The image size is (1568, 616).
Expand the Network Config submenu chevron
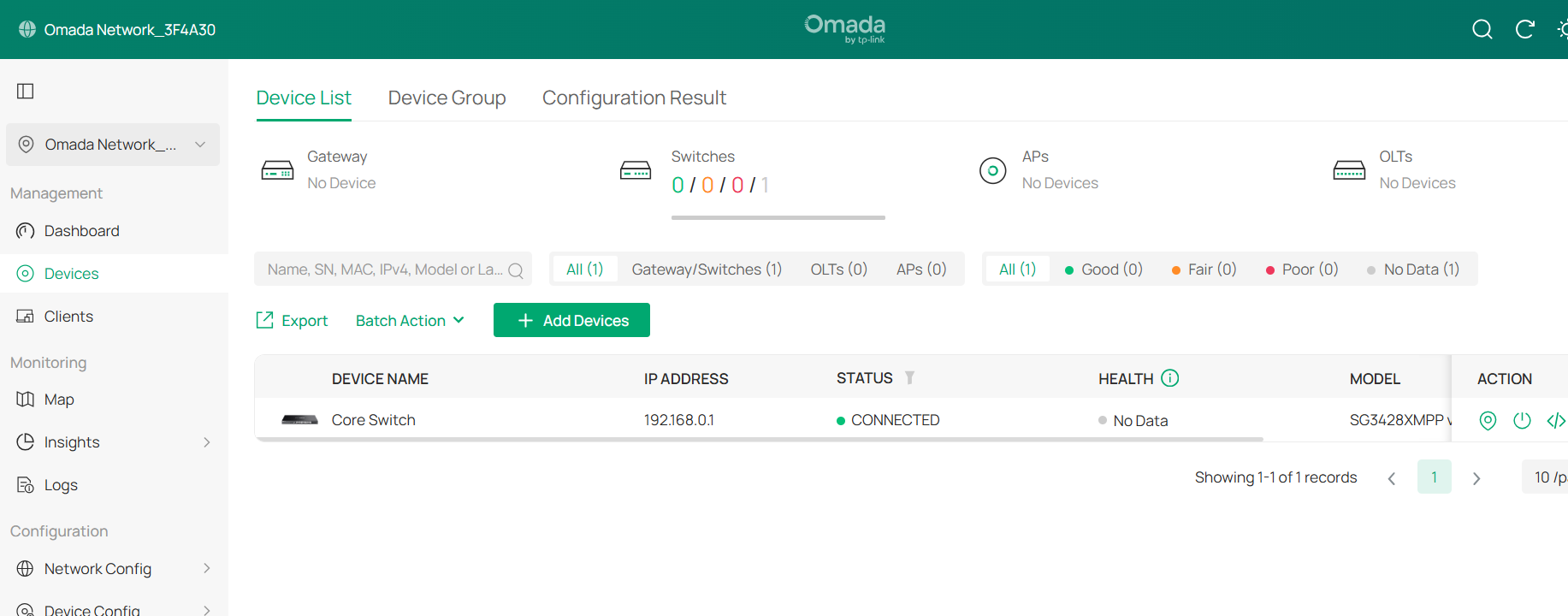(x=207, y=569)
